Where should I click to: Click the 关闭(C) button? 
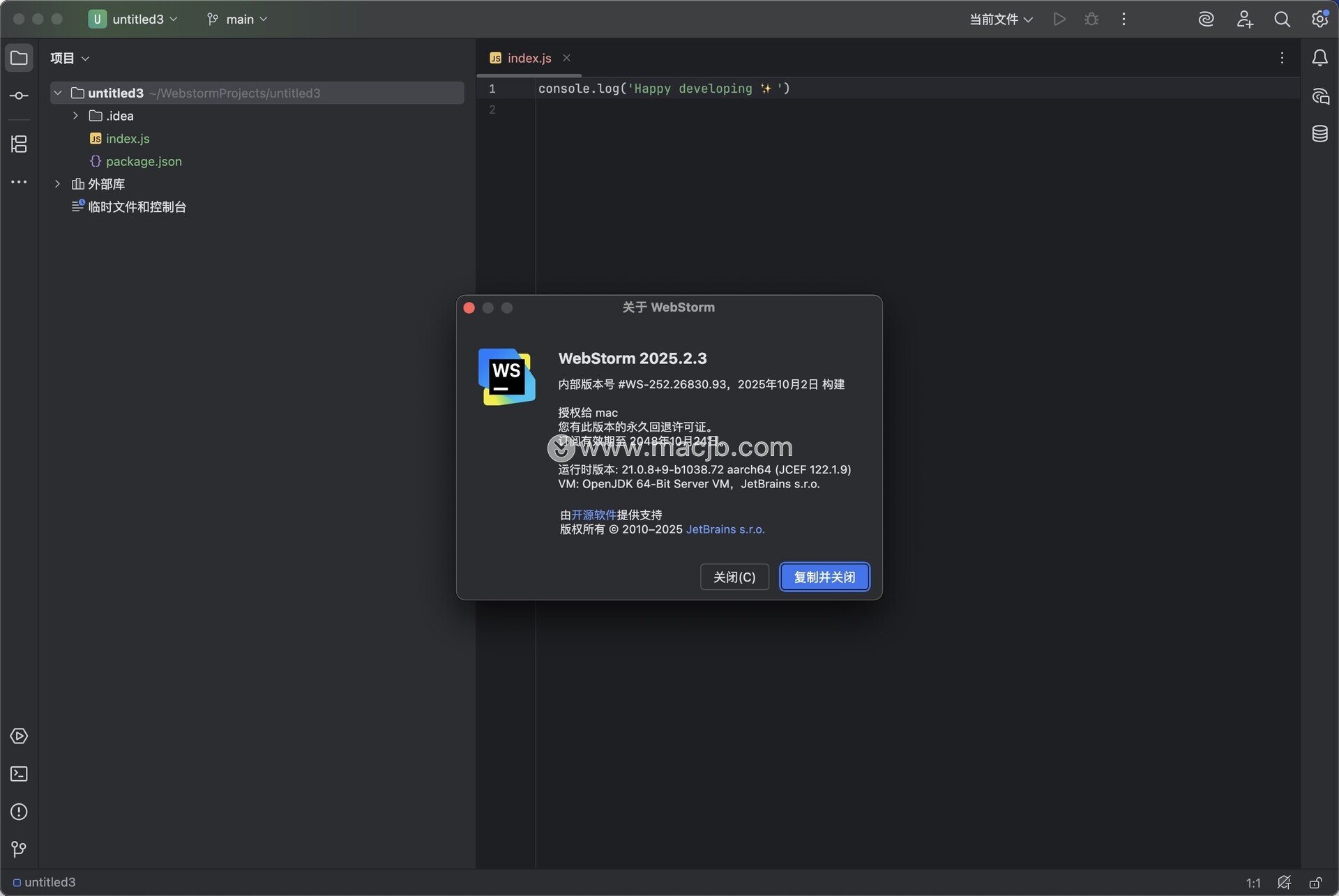[734, 577]
